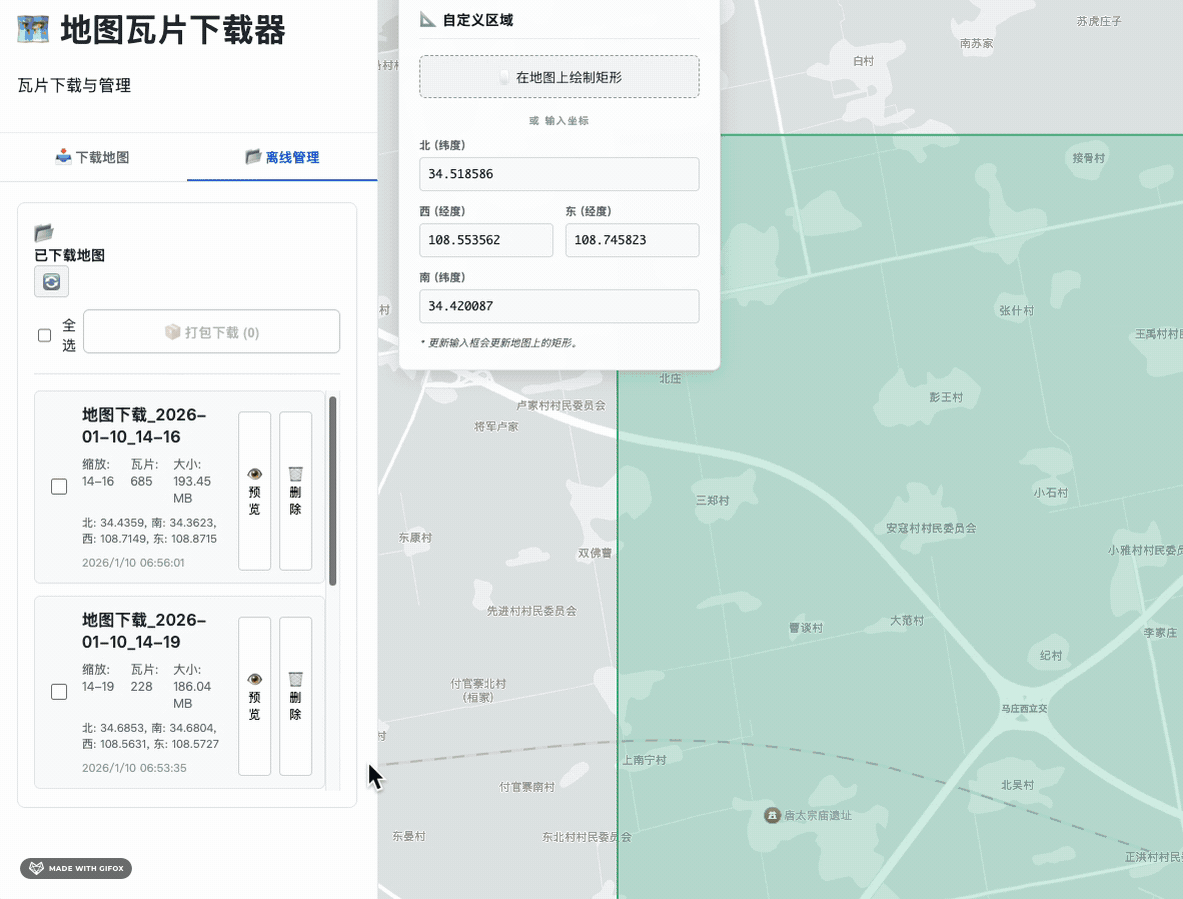The image size is (1183, 899).
Task: Click the map label 彭王村
Action: tap(946, 397)
